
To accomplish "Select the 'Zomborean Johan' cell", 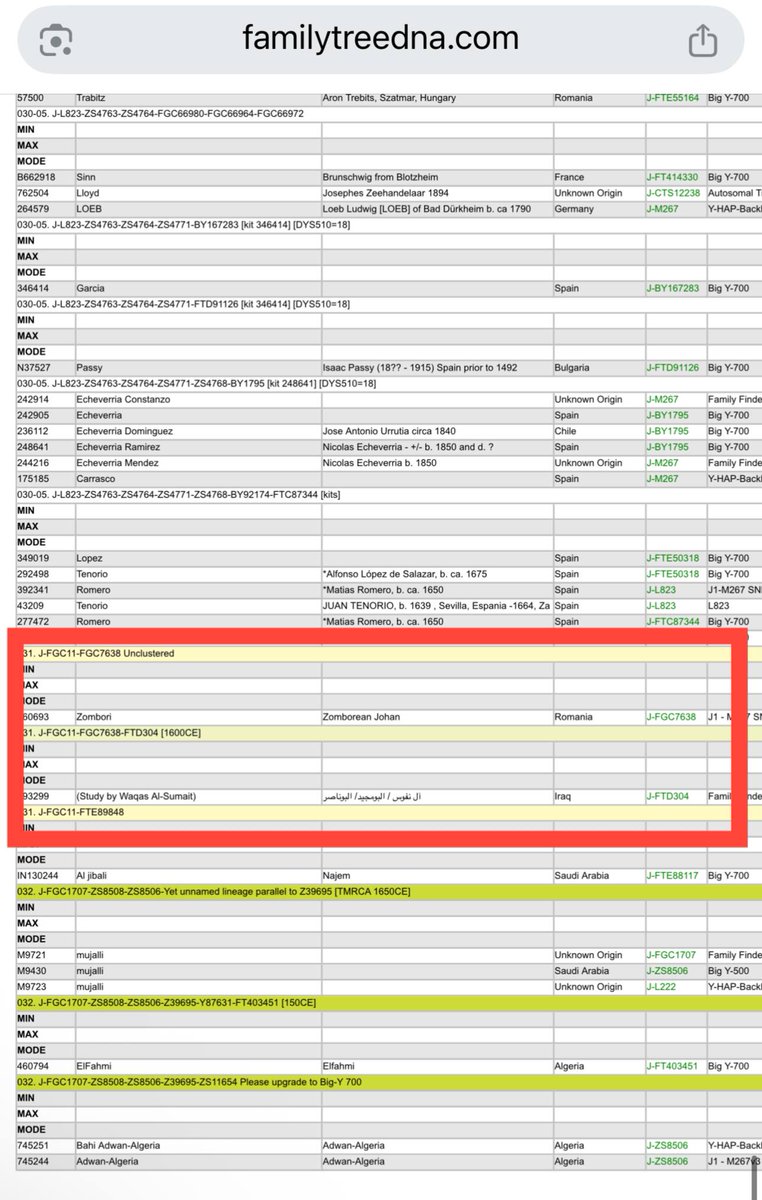I will click(x=362, y=717).
